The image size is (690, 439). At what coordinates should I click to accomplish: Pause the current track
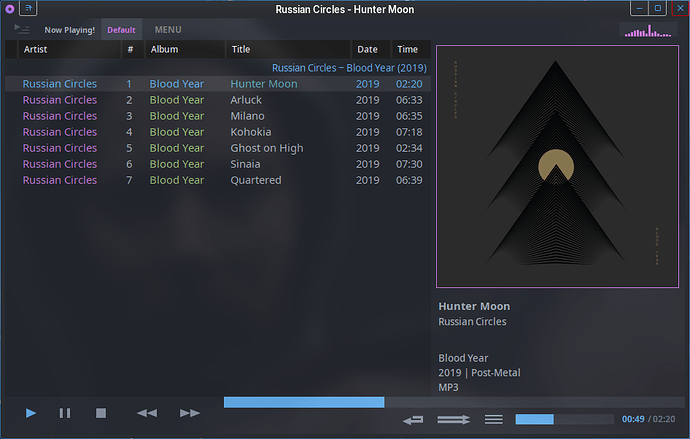click(65, 413)
